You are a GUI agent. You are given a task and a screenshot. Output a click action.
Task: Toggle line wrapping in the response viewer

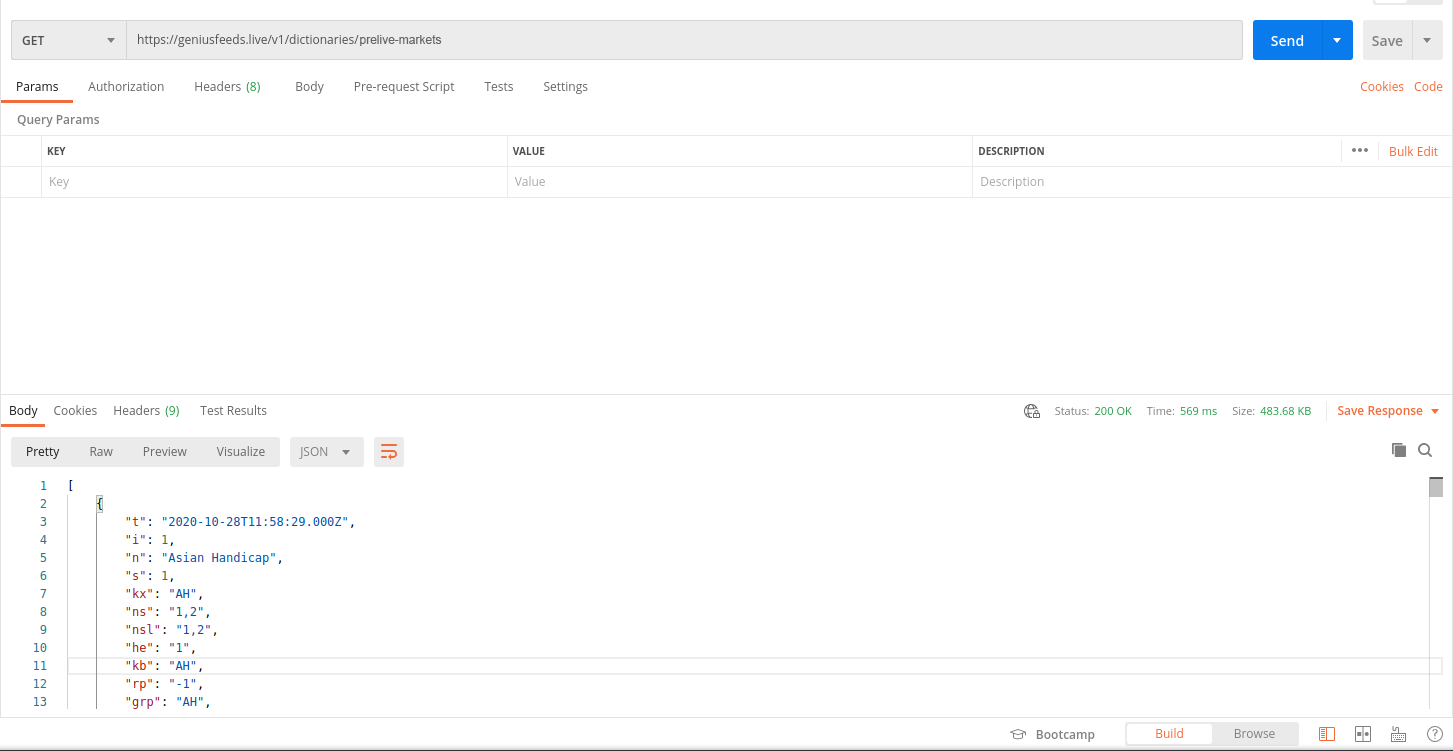[388, 451]
